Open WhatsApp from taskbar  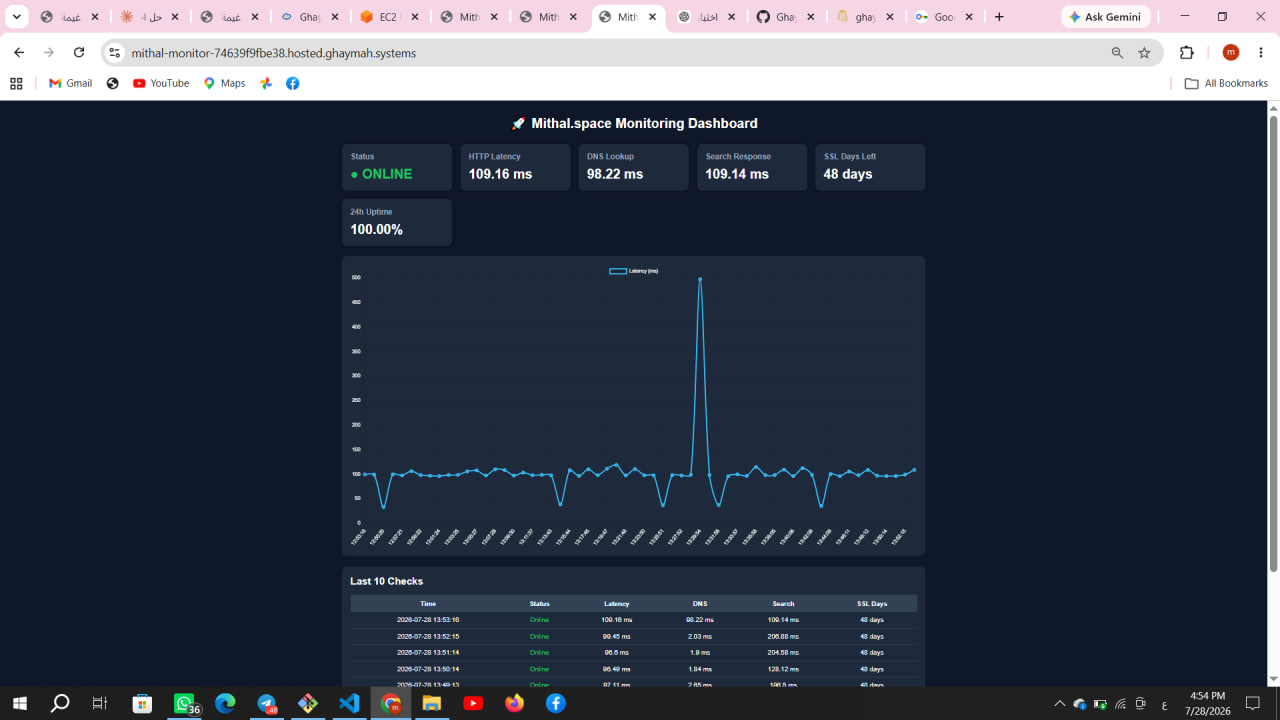[185, 703]
